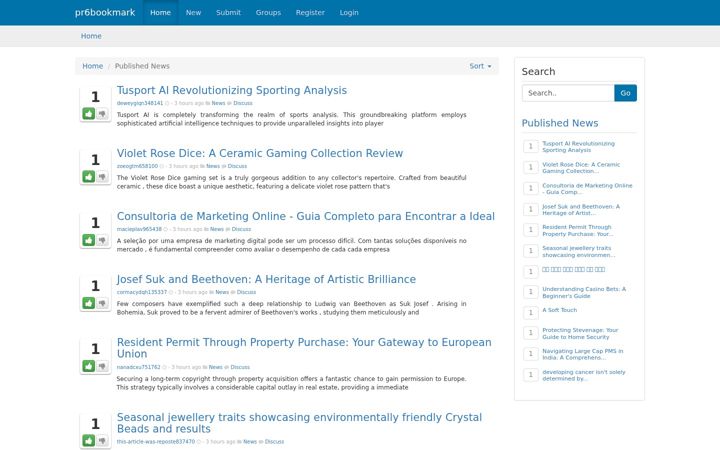Image resolution: width=720 pixels, height=450 pixels.
Task: Open the Home tab in the navbar
Action: [x=160, y=12]
